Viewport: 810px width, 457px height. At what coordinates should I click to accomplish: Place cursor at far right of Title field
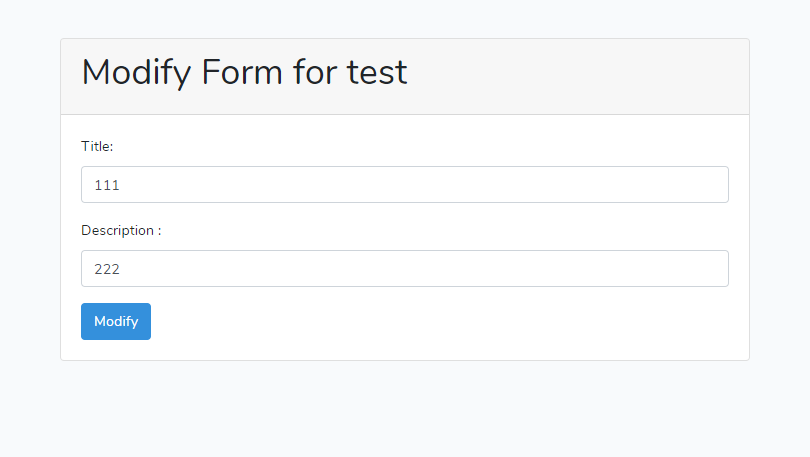coord(715,185)
